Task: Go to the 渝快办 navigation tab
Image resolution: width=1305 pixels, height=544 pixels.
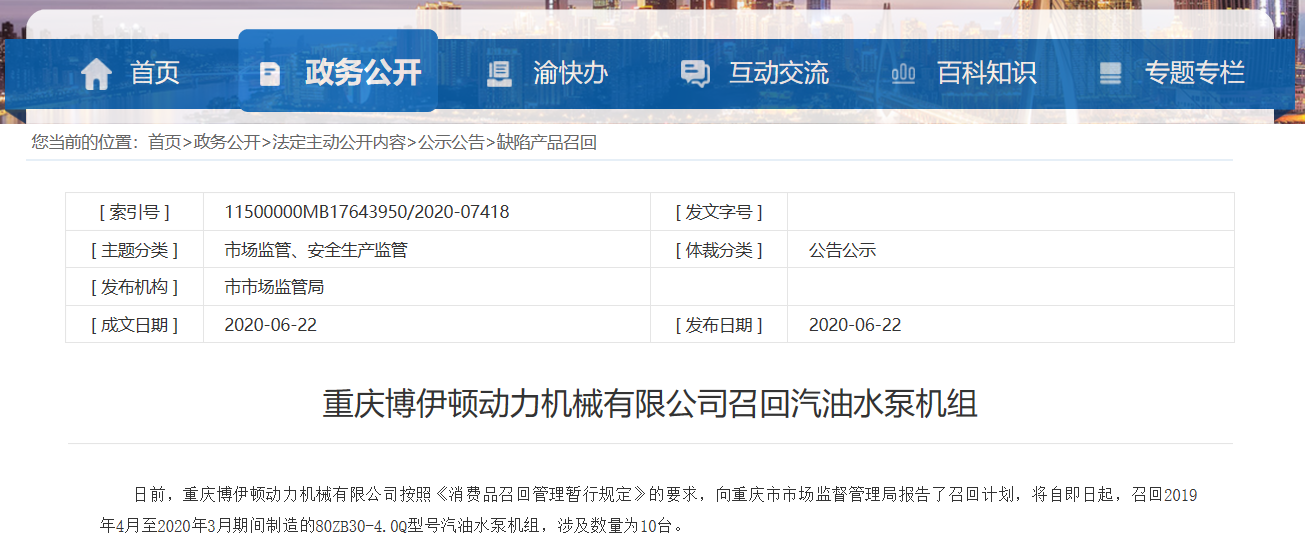Action: [x=571, y=73]
